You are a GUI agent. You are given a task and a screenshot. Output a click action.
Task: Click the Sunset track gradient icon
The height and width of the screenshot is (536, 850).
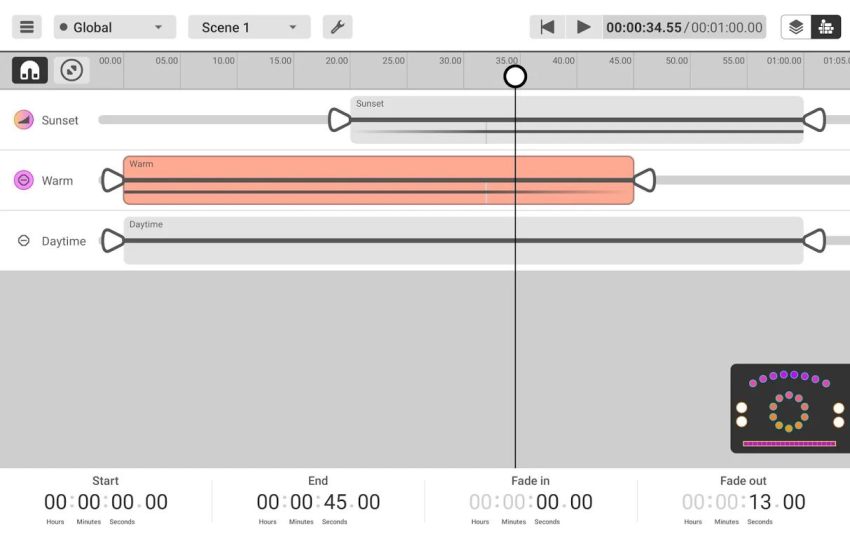pos(24,120)
